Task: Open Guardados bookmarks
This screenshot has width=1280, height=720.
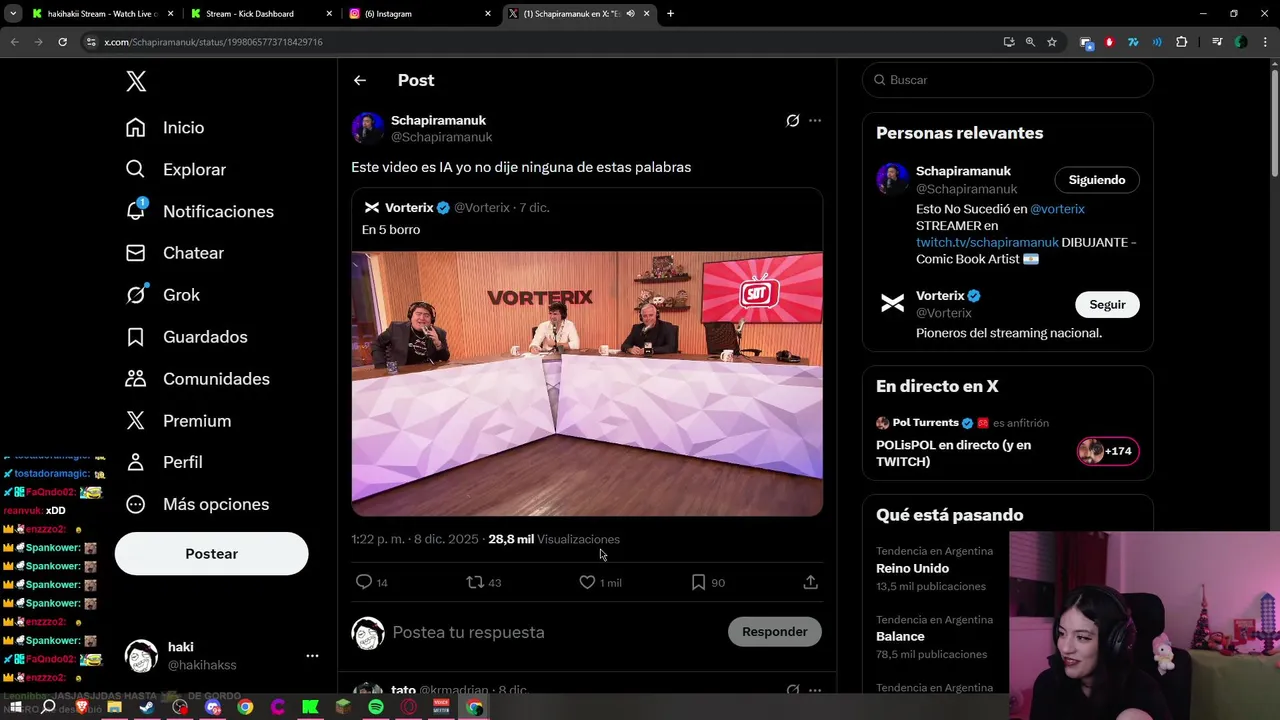Action: (186, 337)
